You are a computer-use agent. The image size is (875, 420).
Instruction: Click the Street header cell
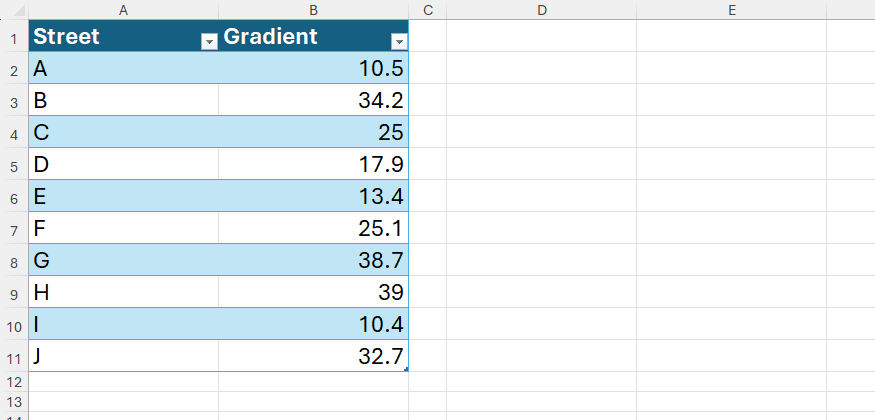pyautogui.click(x=110, y=37)
